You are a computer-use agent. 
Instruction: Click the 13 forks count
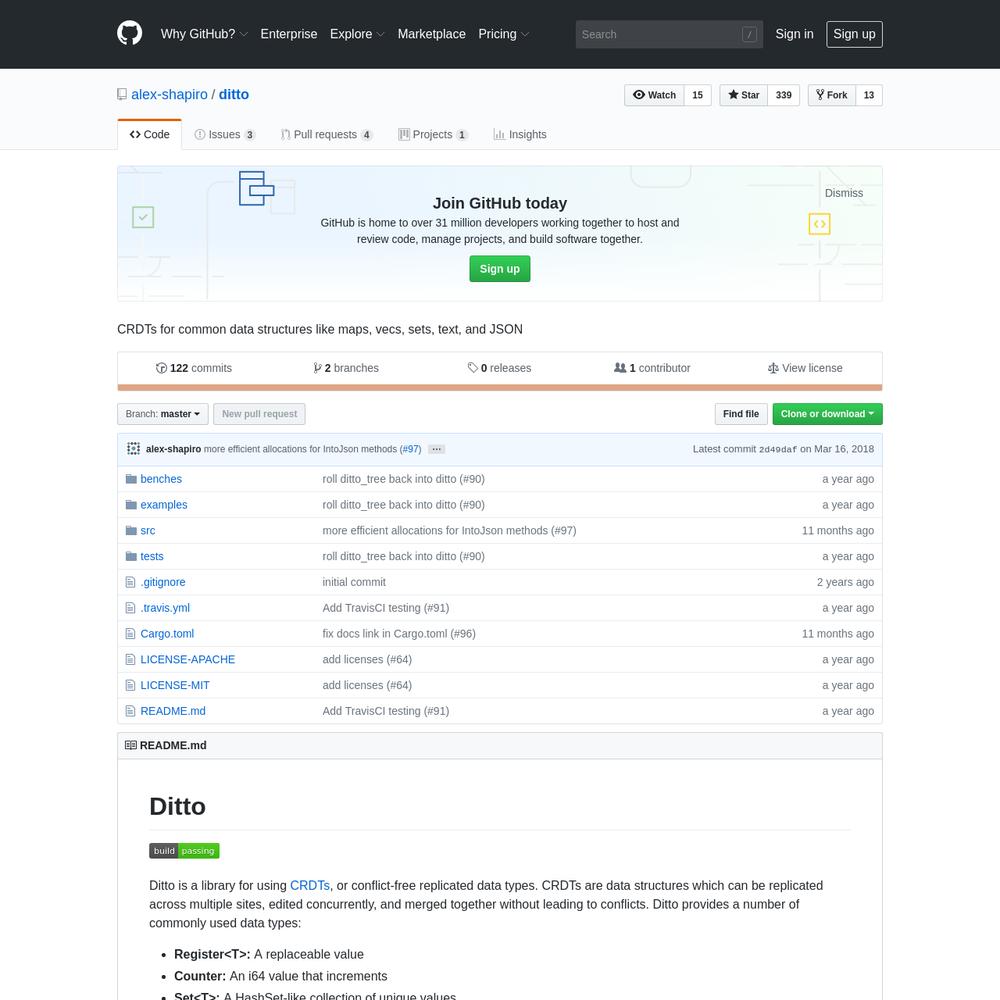coord(869,95)
